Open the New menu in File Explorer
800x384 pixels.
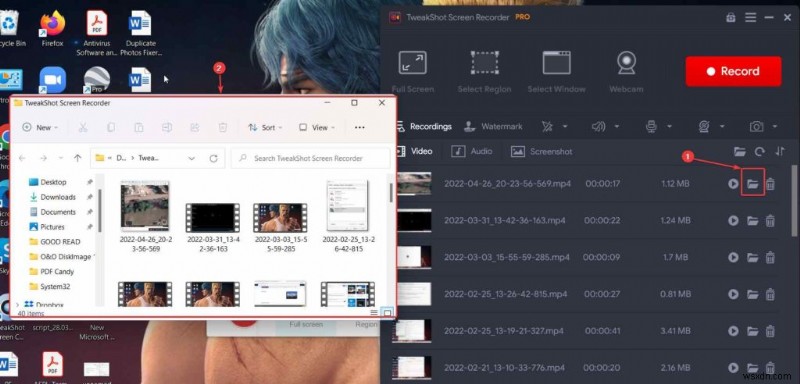pos(40,127)
